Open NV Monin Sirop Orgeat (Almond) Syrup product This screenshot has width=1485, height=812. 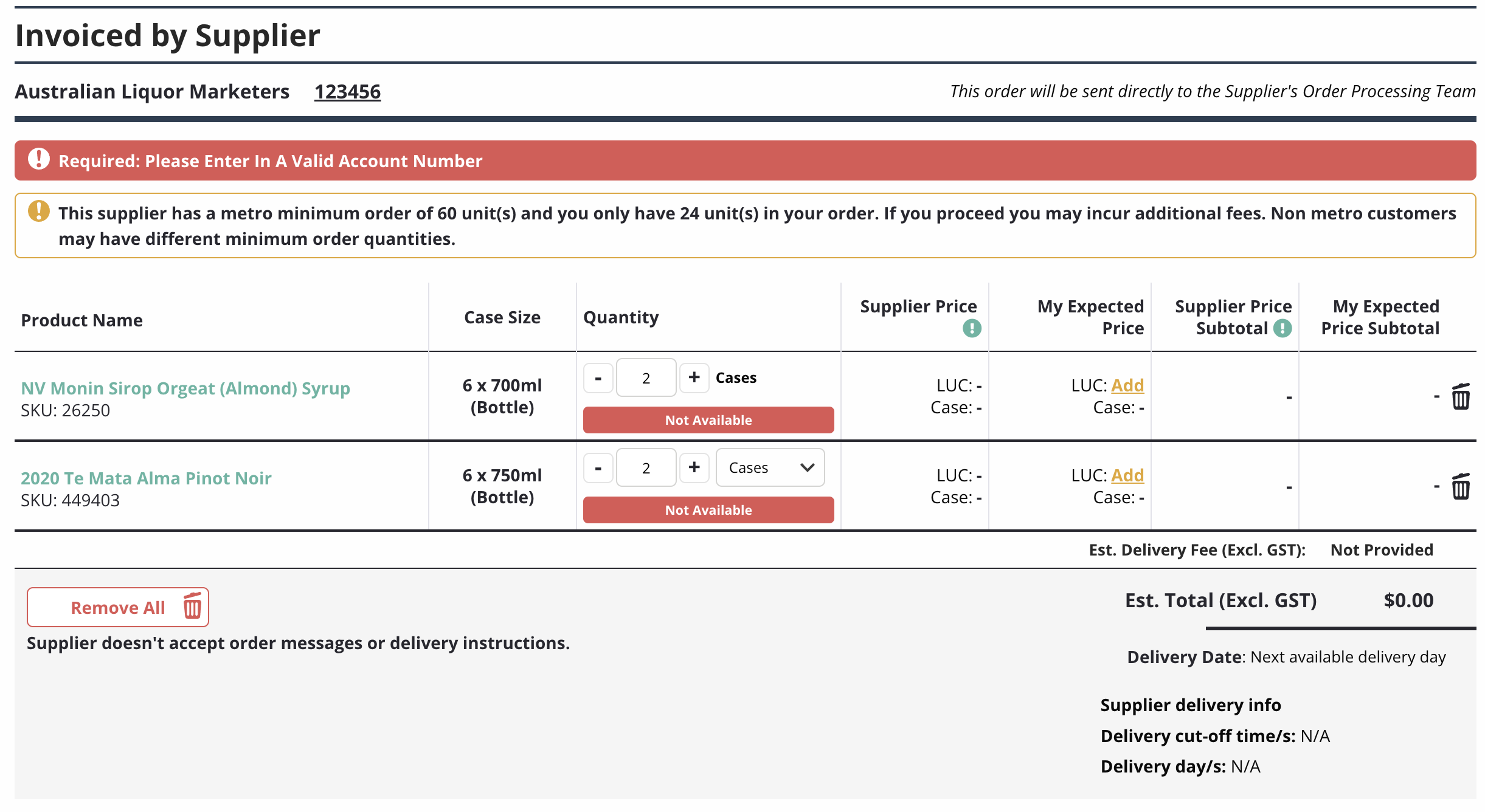[185, 388]
